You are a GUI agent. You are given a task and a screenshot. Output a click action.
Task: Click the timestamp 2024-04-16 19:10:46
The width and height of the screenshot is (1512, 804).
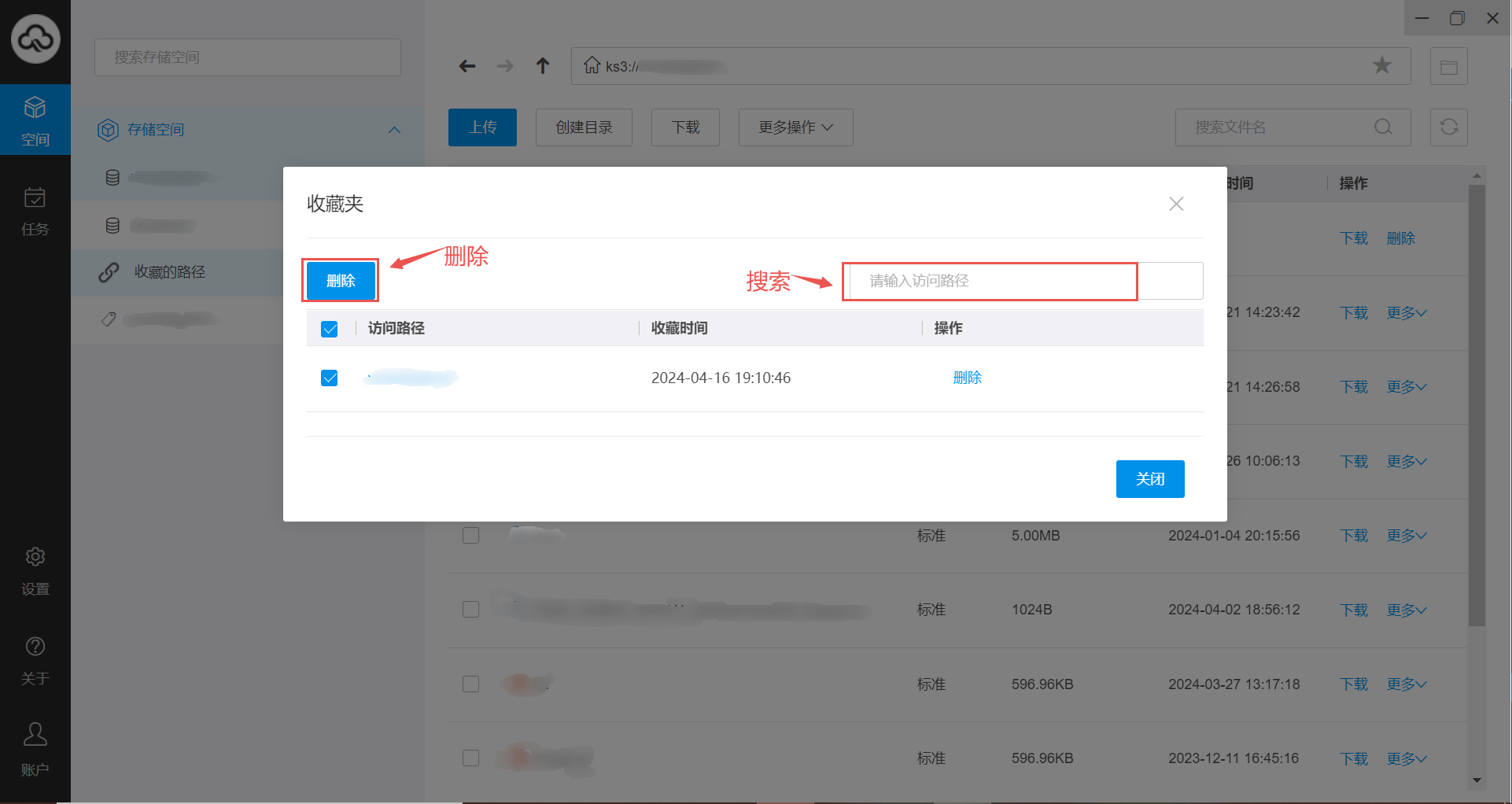point(721,378)
